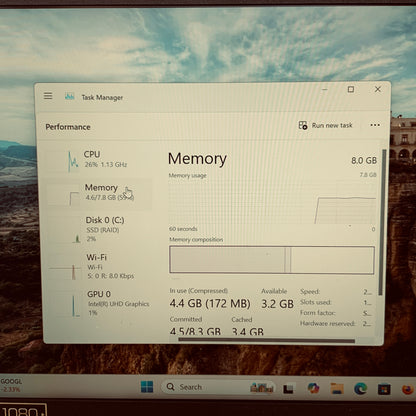Viewport: 416px width, 416px height.
Task: Click the horizontal scrollbar at bottom
Action: tap(267, 340)
